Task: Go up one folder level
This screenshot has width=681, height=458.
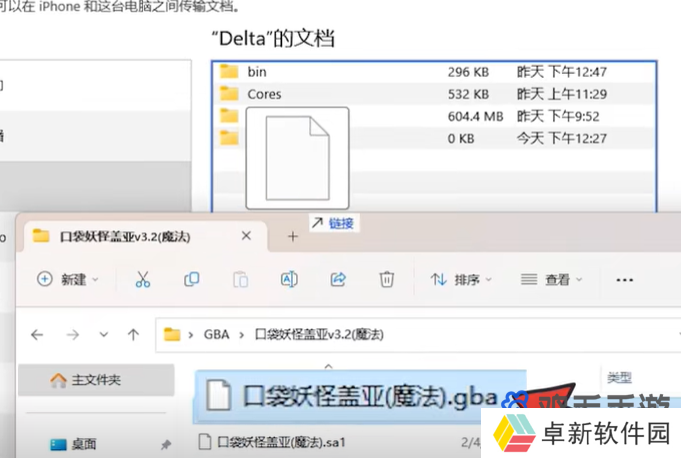Action: [x=133, y=335]
